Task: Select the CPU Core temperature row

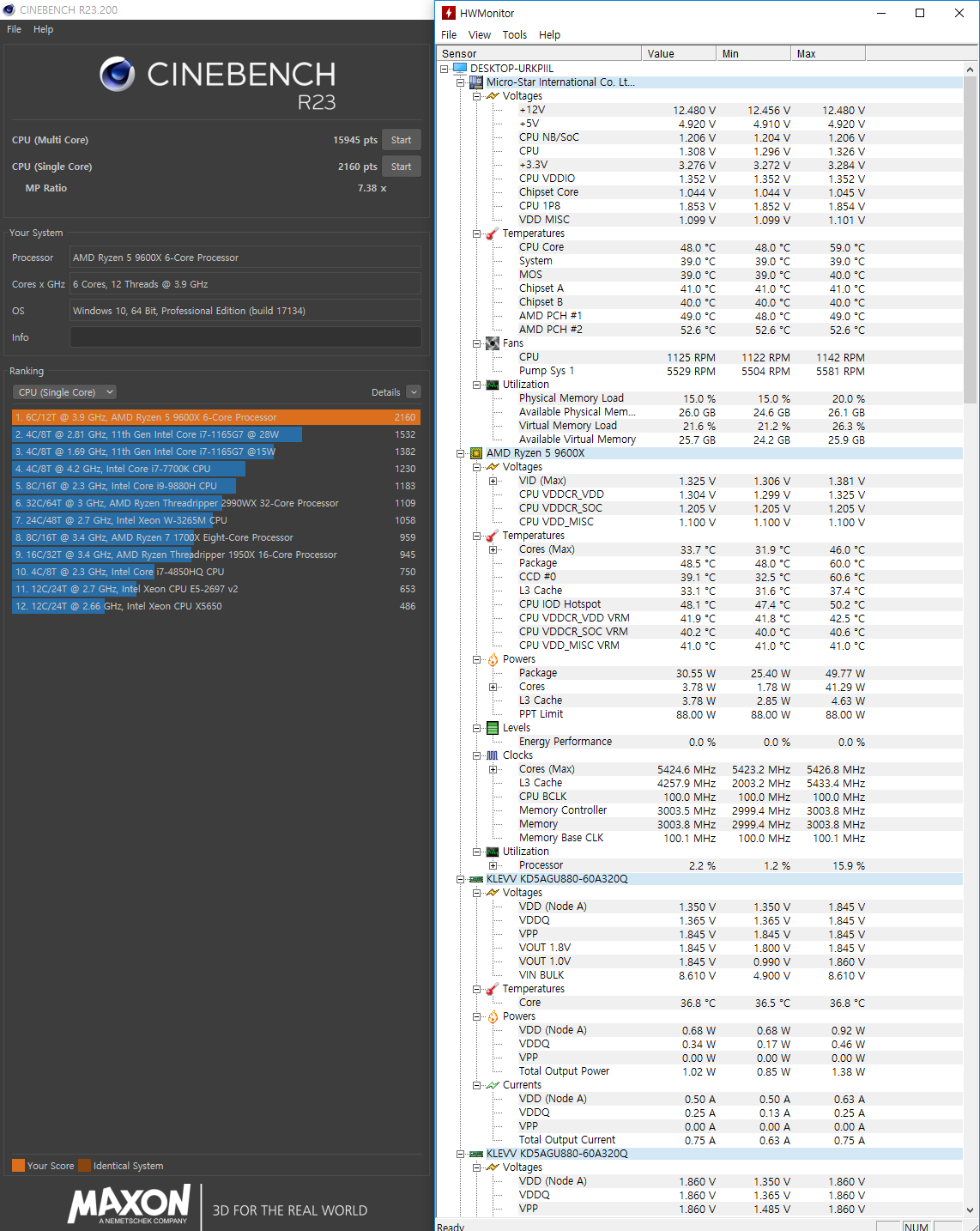Action: 699,247
